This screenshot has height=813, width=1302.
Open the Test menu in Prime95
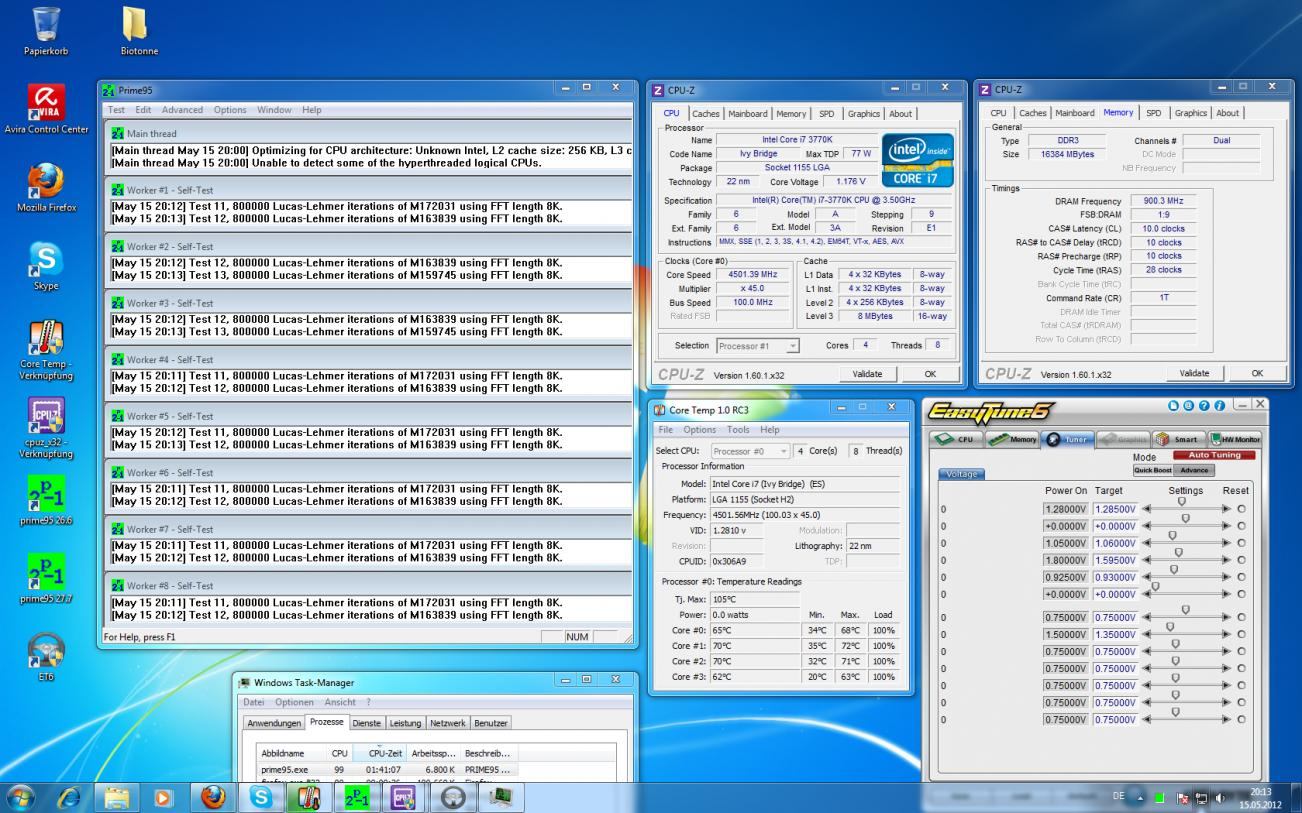point(117,110)
